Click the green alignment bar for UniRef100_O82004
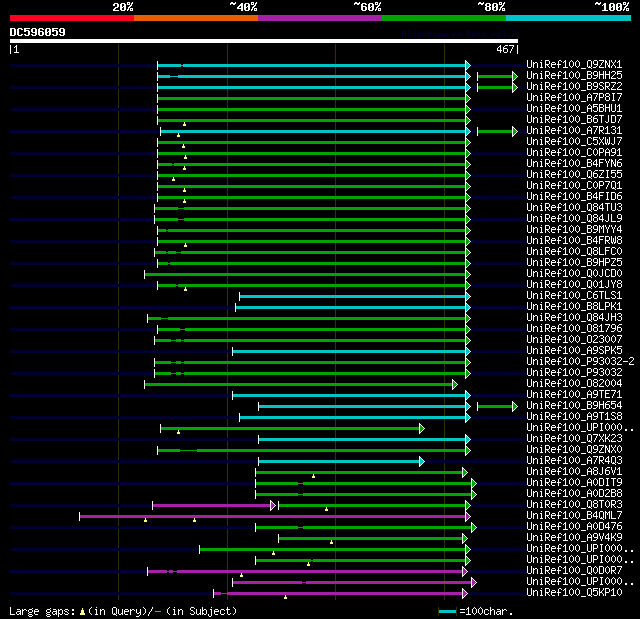 click(298, 384)
